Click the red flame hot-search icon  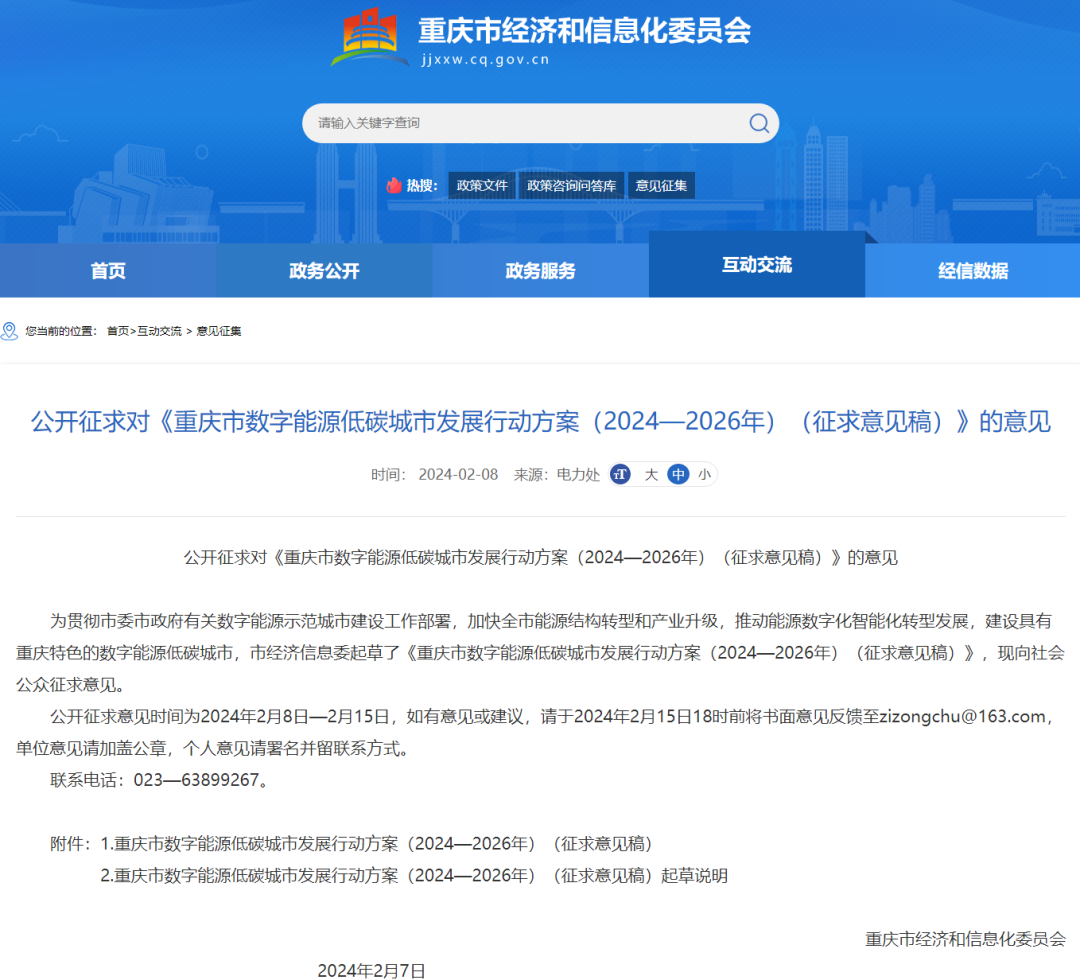394,185
